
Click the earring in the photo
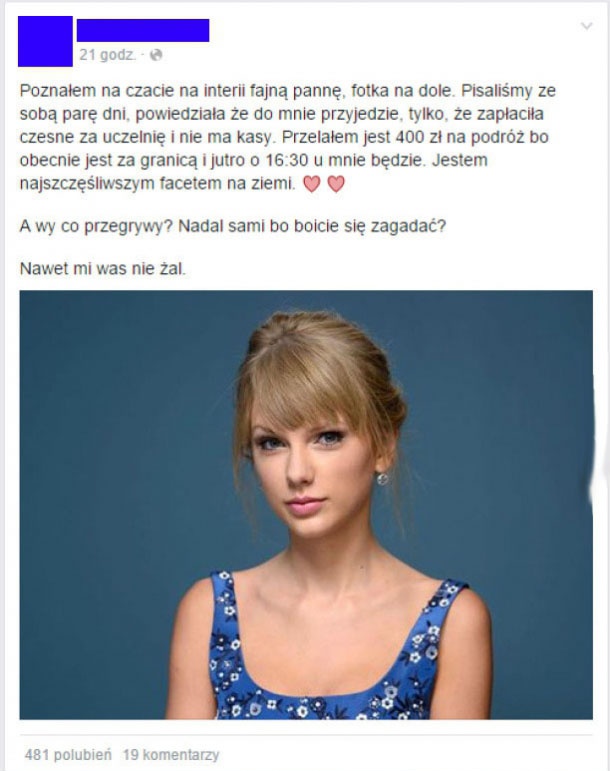[x=382, y=478]
